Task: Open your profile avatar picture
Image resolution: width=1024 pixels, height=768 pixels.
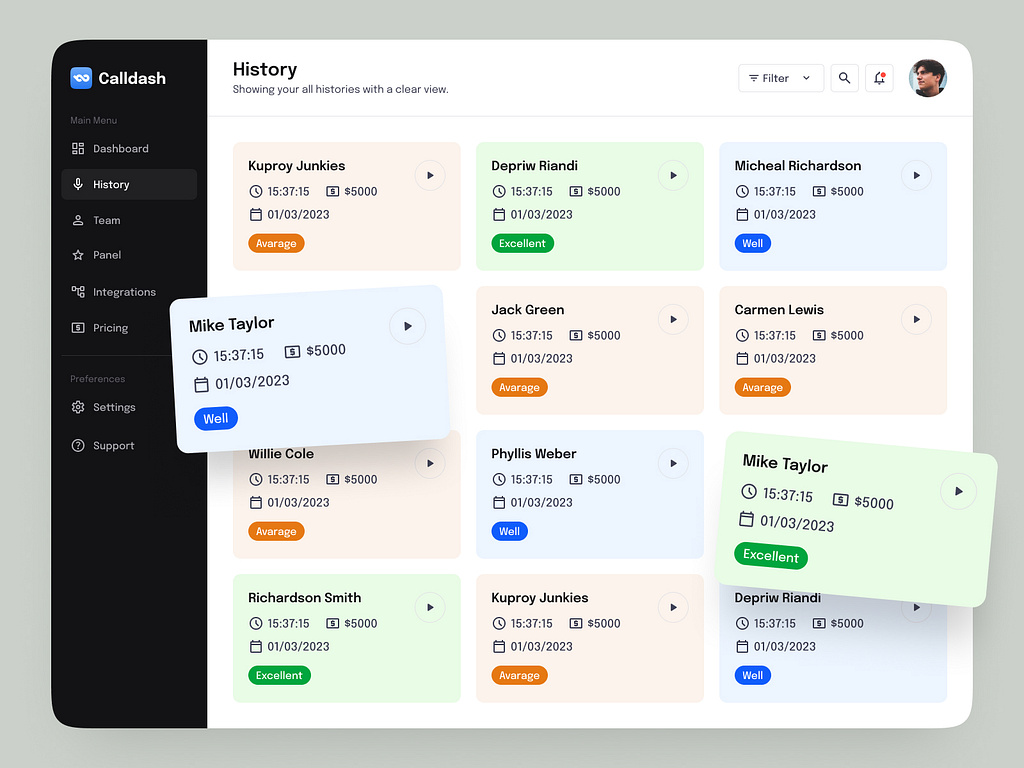Action: click(x=928, y=77)
